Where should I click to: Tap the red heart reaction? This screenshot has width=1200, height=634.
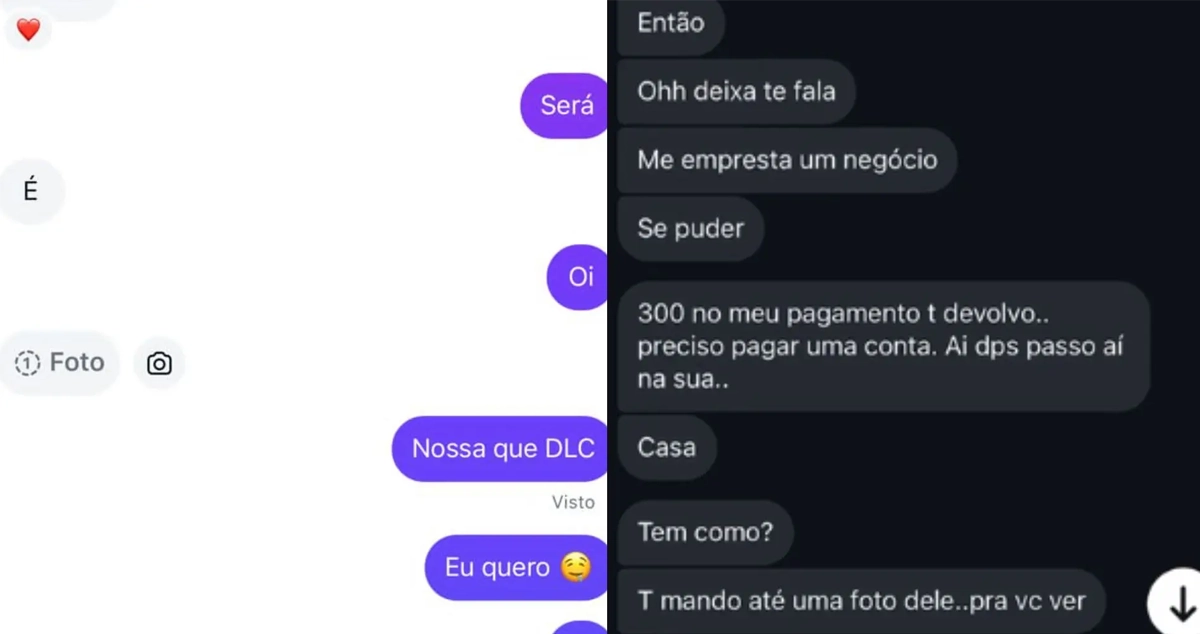pos(28,30)
